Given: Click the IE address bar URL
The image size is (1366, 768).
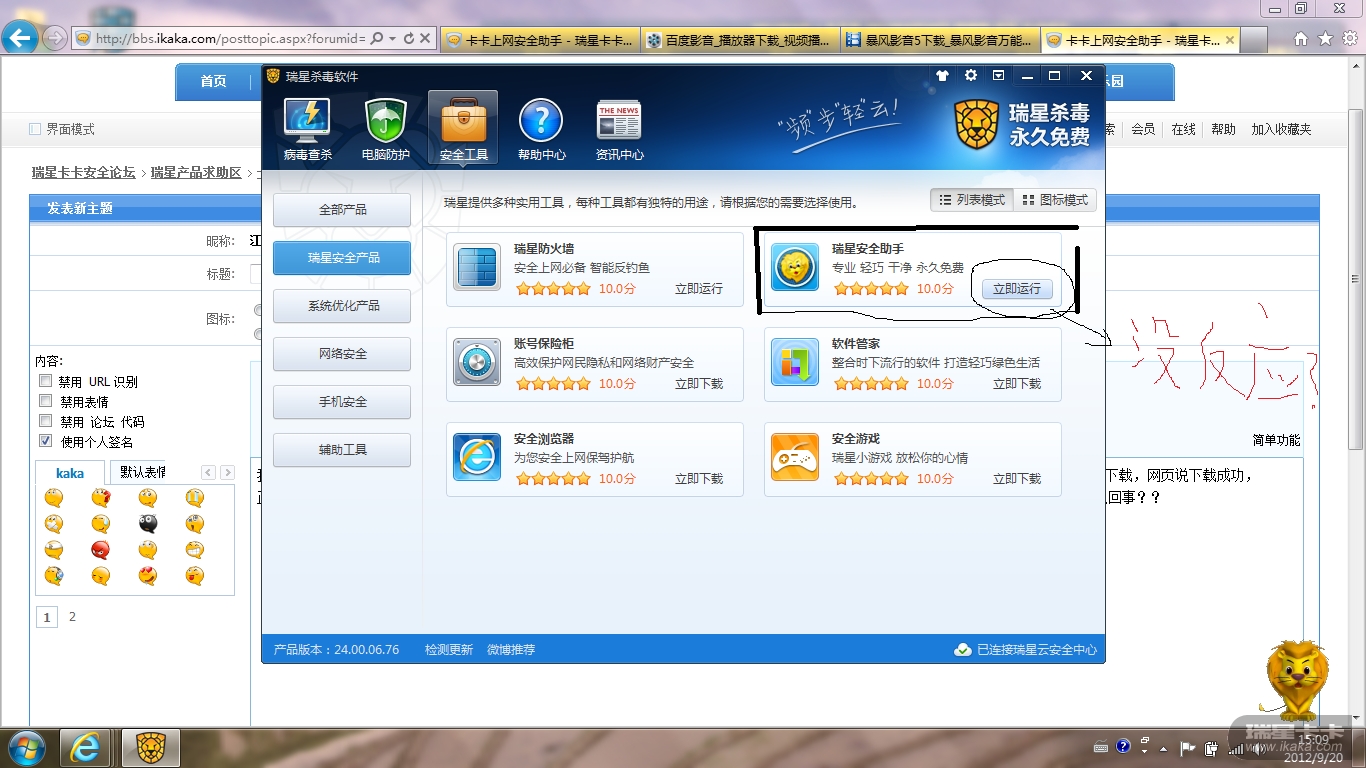Looking at the screenshot, I should [x=230, y=39].
